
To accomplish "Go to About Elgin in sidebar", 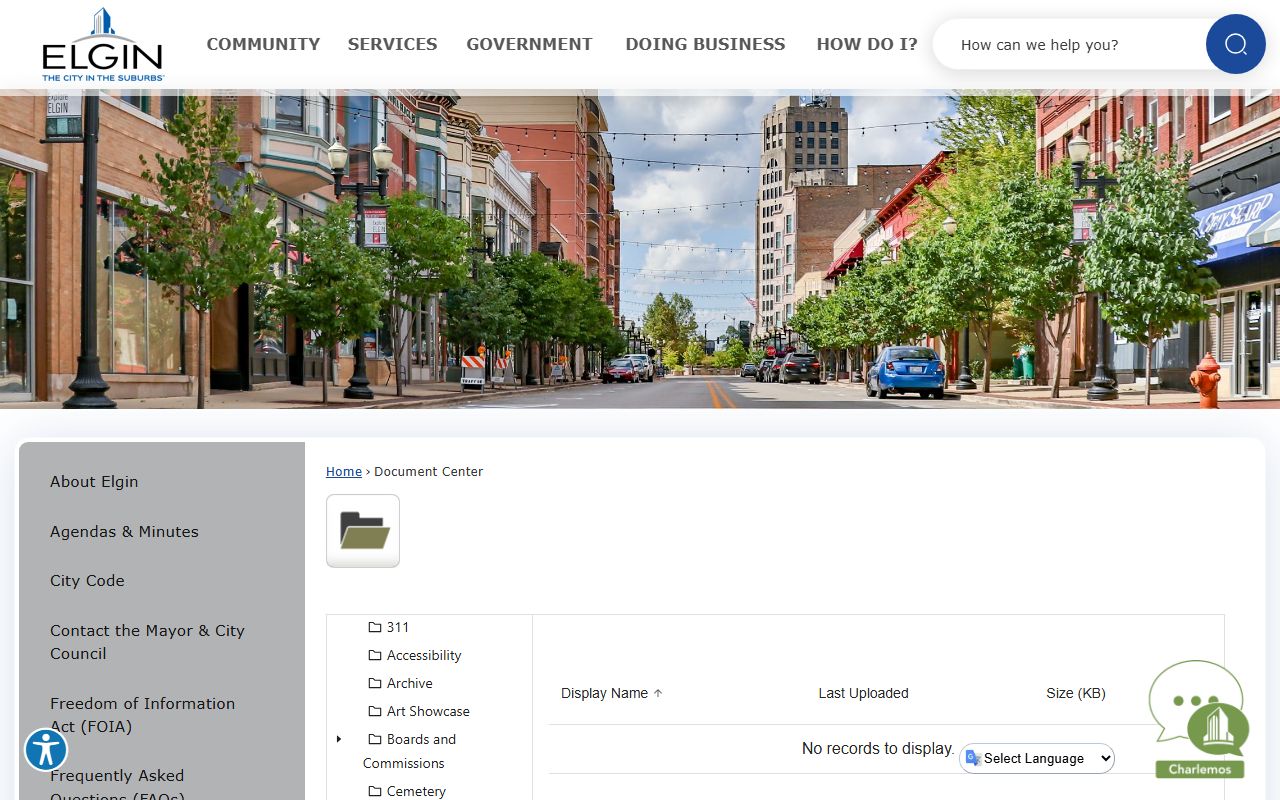I will (94, 481).
